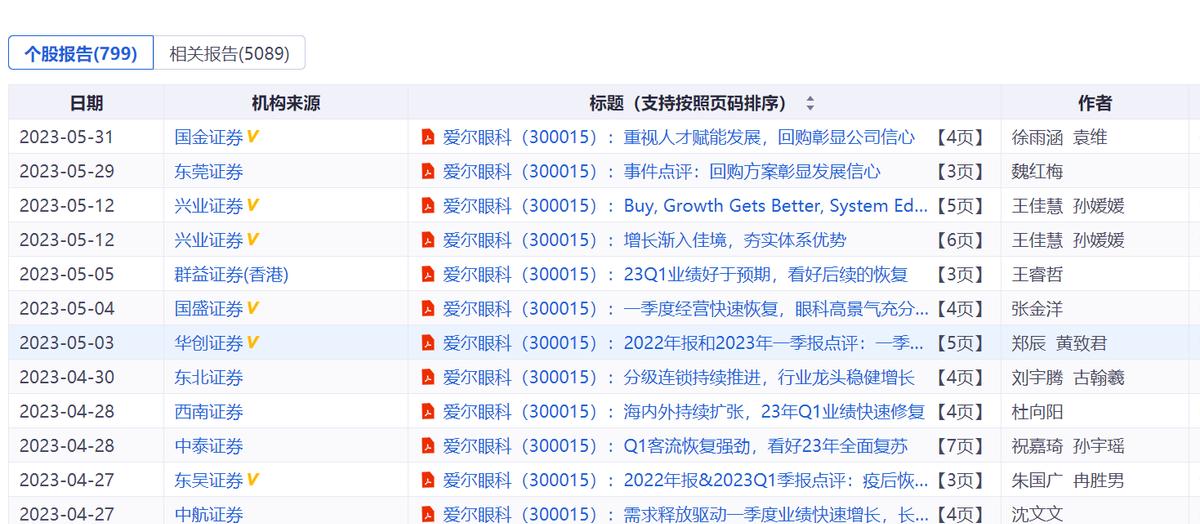Select author 杜向阳
The image size is (1200, 524).
click(x=1038, y=411)
